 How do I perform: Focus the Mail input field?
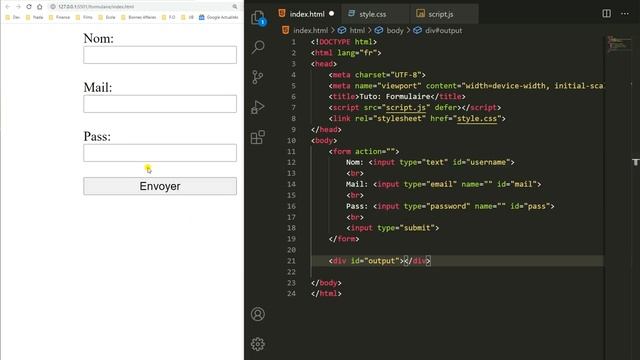pyautogui.click(x=160, y=104)
